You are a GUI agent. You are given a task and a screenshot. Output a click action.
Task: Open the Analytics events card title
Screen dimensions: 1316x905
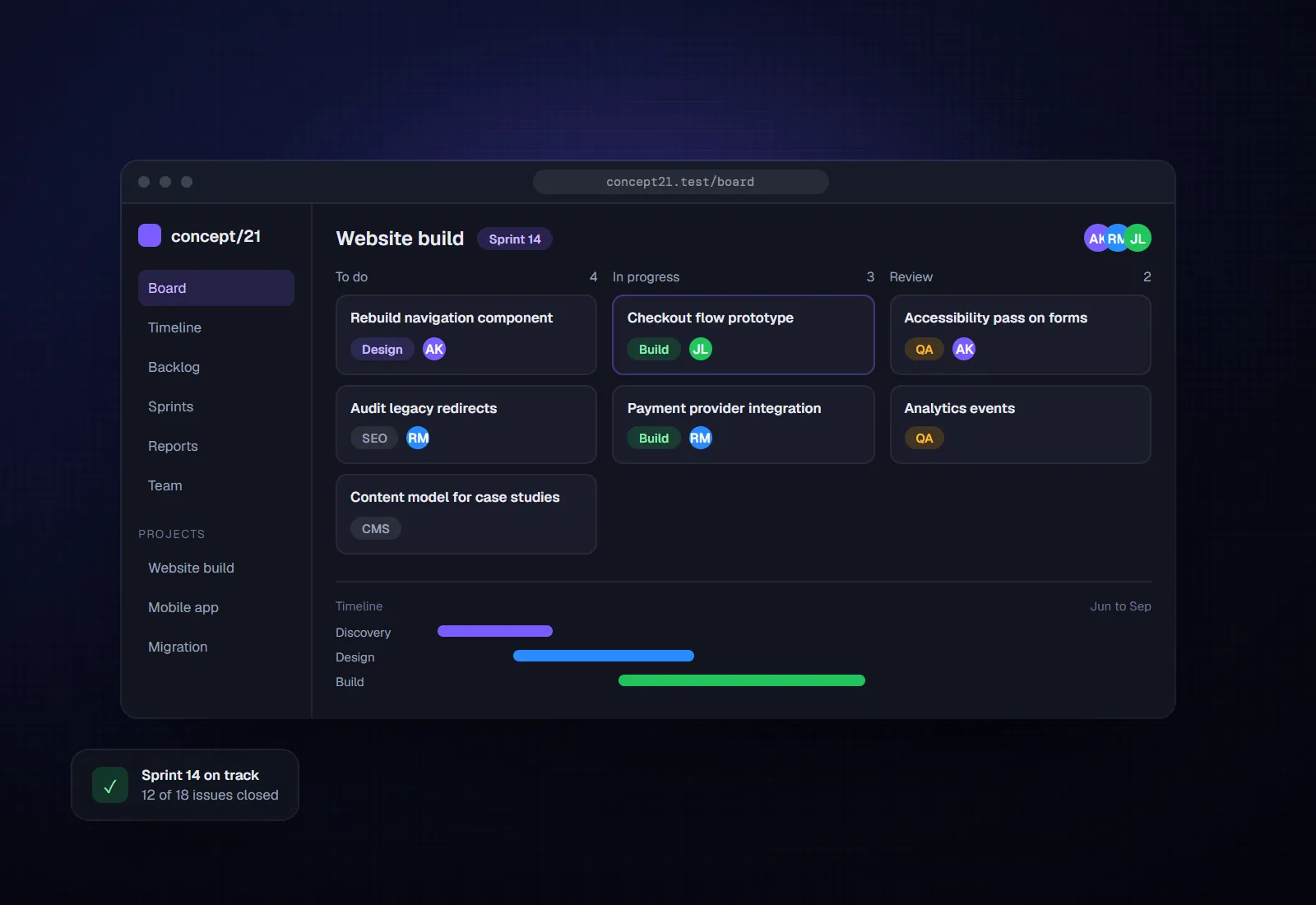[960, 408]
